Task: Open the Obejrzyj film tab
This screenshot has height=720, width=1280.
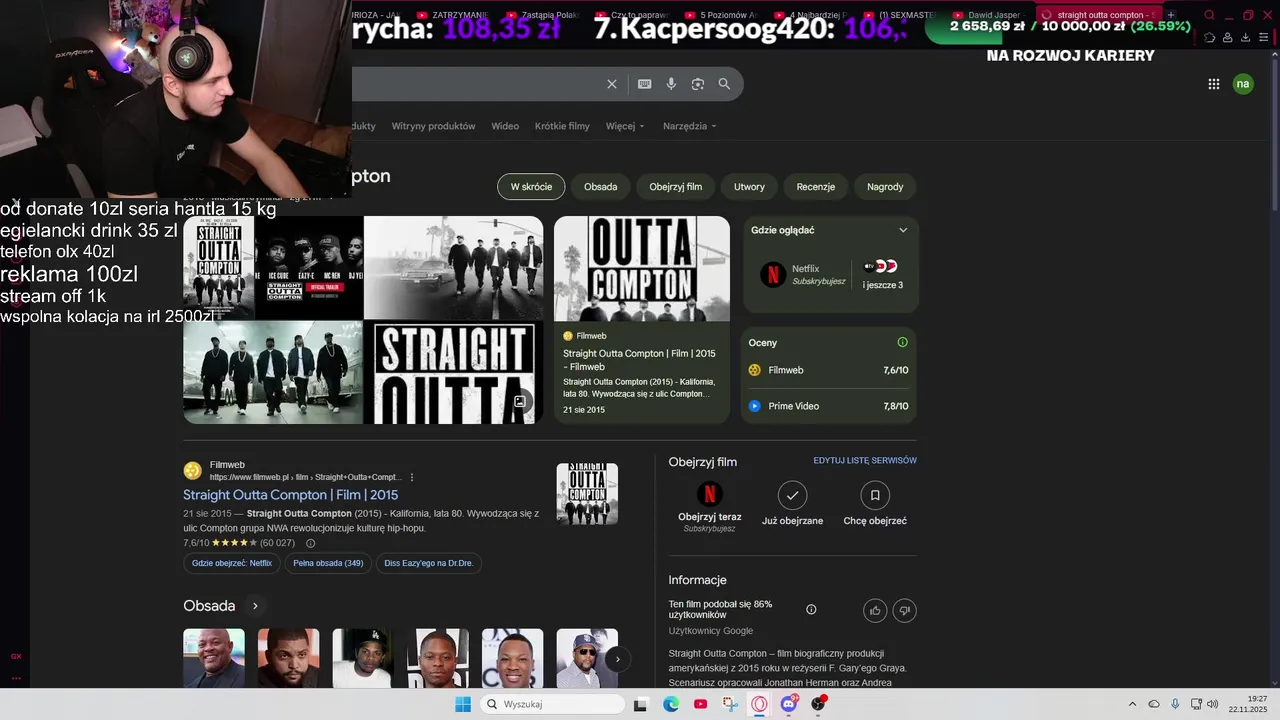Action: click(675, 186)
